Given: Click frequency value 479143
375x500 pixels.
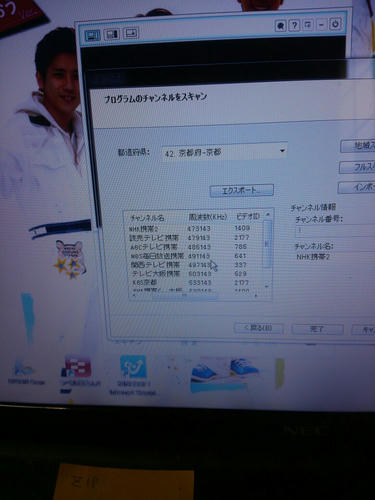Looking at the screenshot, I should click(199, 238).
